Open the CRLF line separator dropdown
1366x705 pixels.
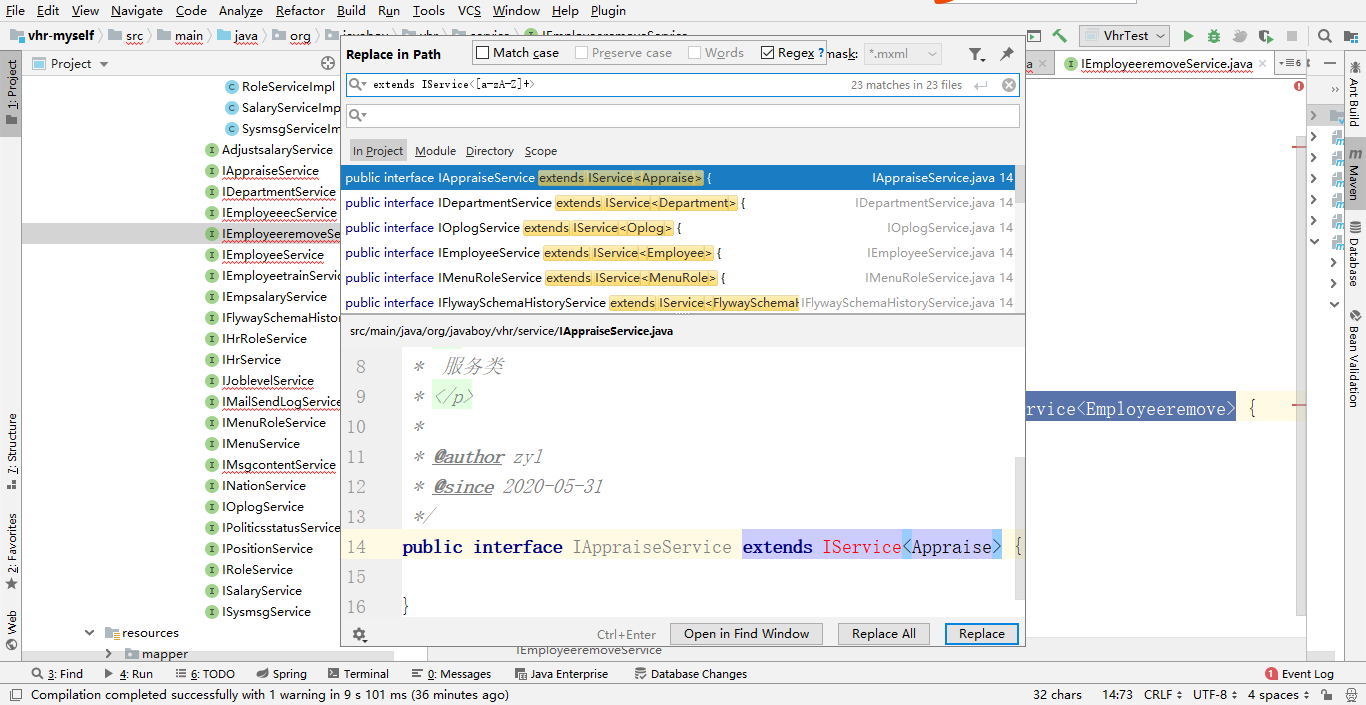[x=1163, y=695]
